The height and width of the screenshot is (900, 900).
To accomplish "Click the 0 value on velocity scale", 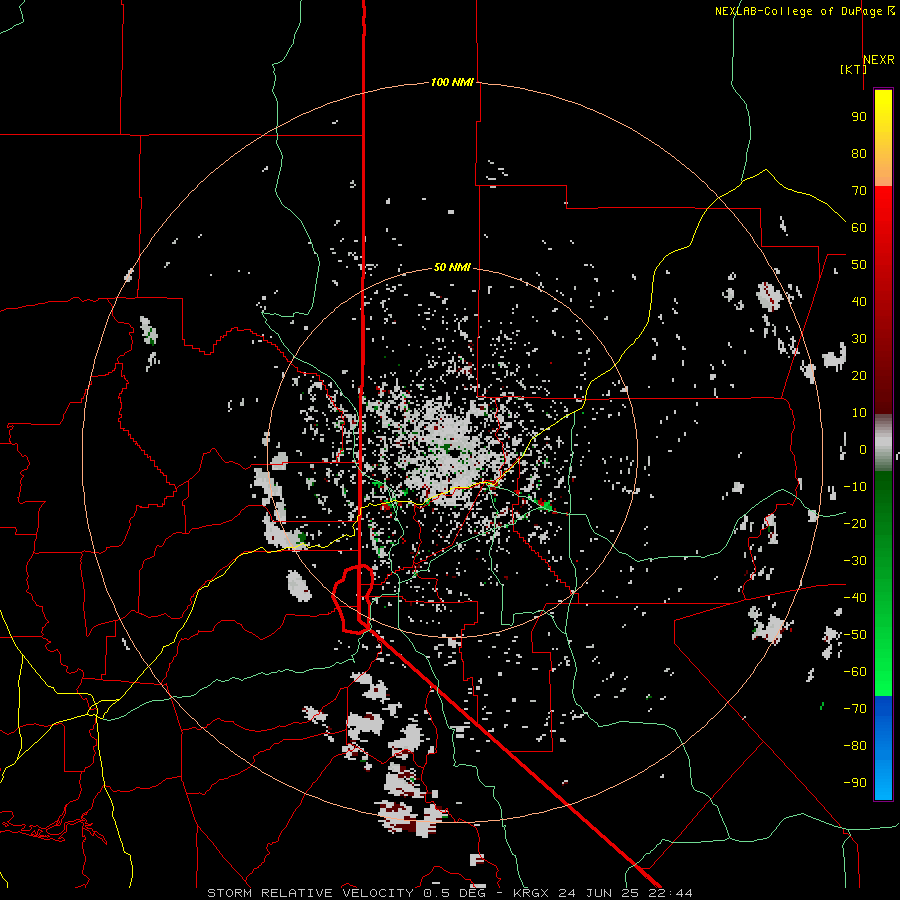I will point(863,449).
